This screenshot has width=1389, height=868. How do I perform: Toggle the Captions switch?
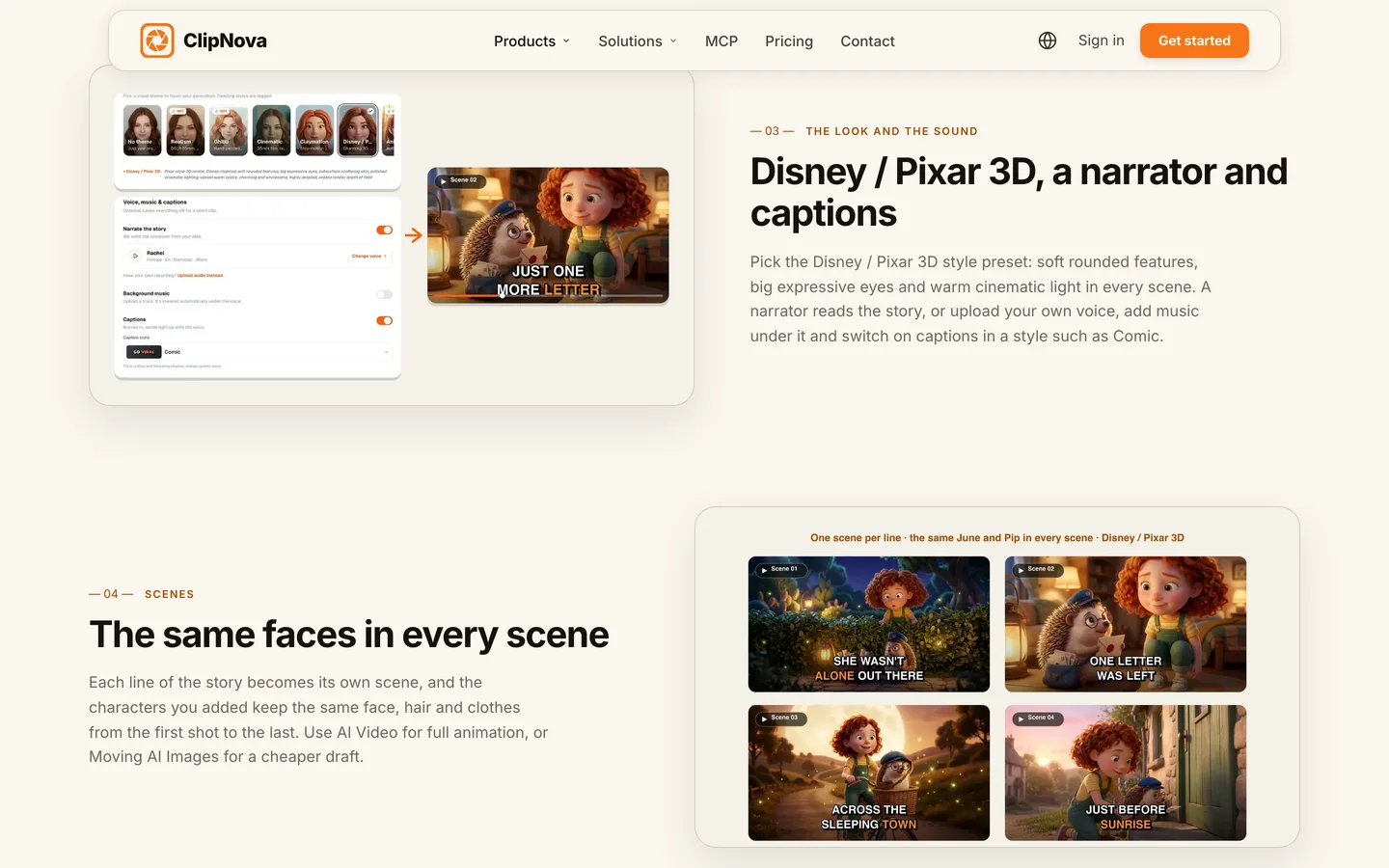tap(384, 320)
